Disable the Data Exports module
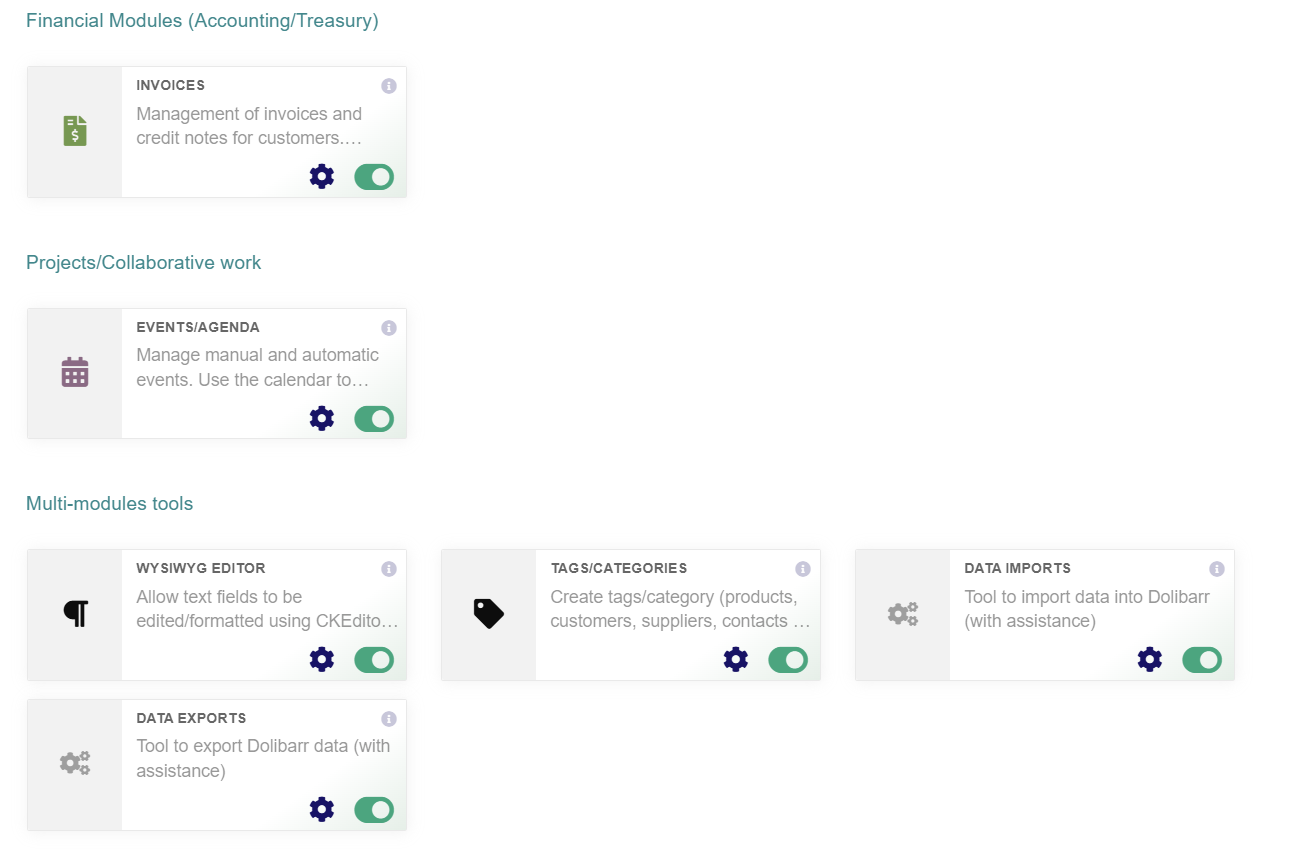 pyautogui.click(x=374, y=809)
